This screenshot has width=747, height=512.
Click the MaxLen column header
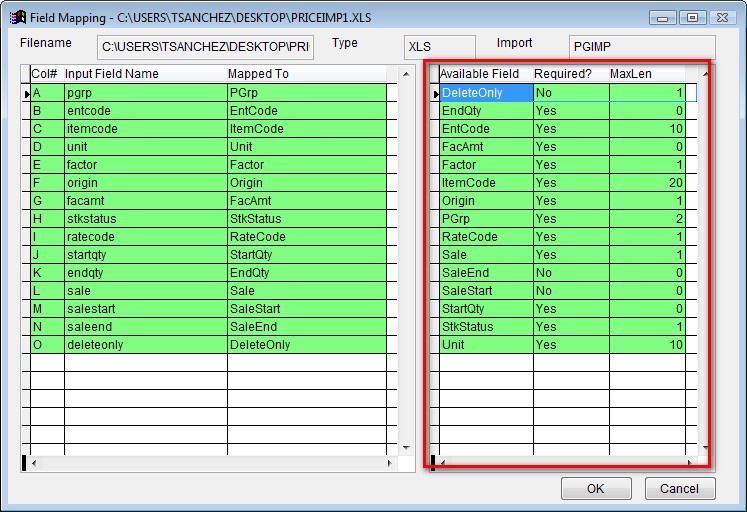click(x=647, y=74)
